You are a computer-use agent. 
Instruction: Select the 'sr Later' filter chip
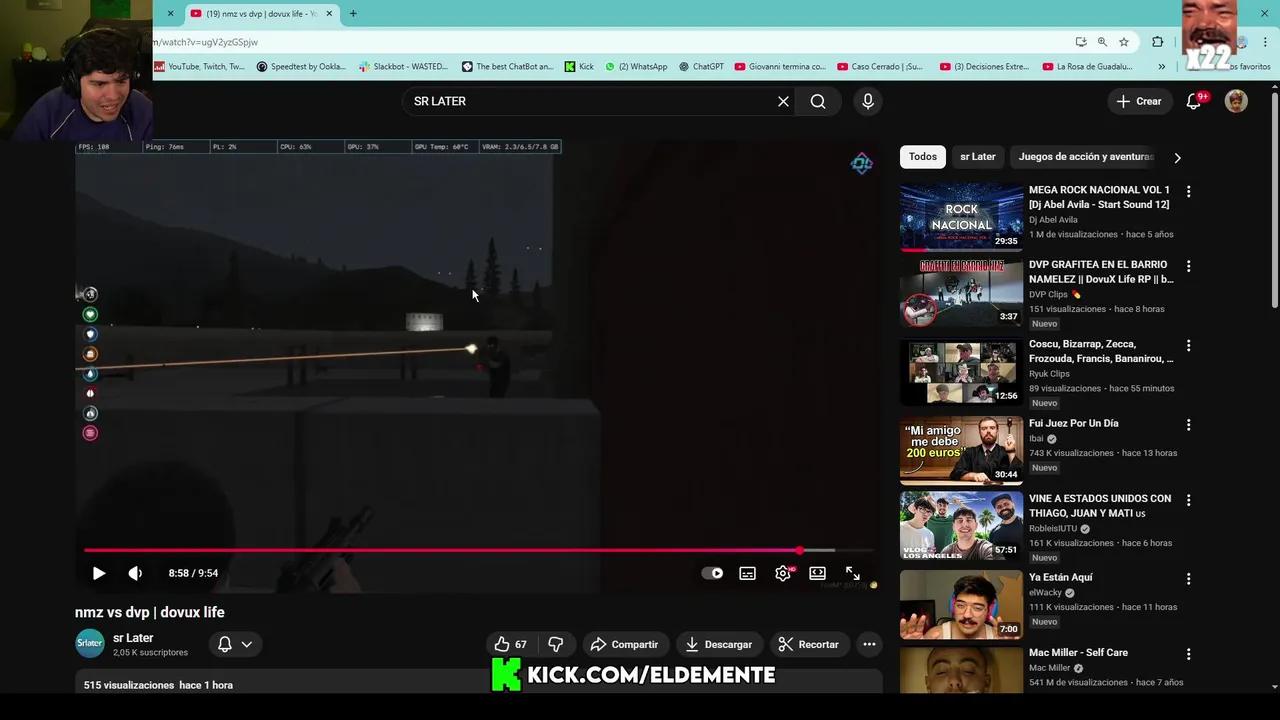[x=977, y=157]
